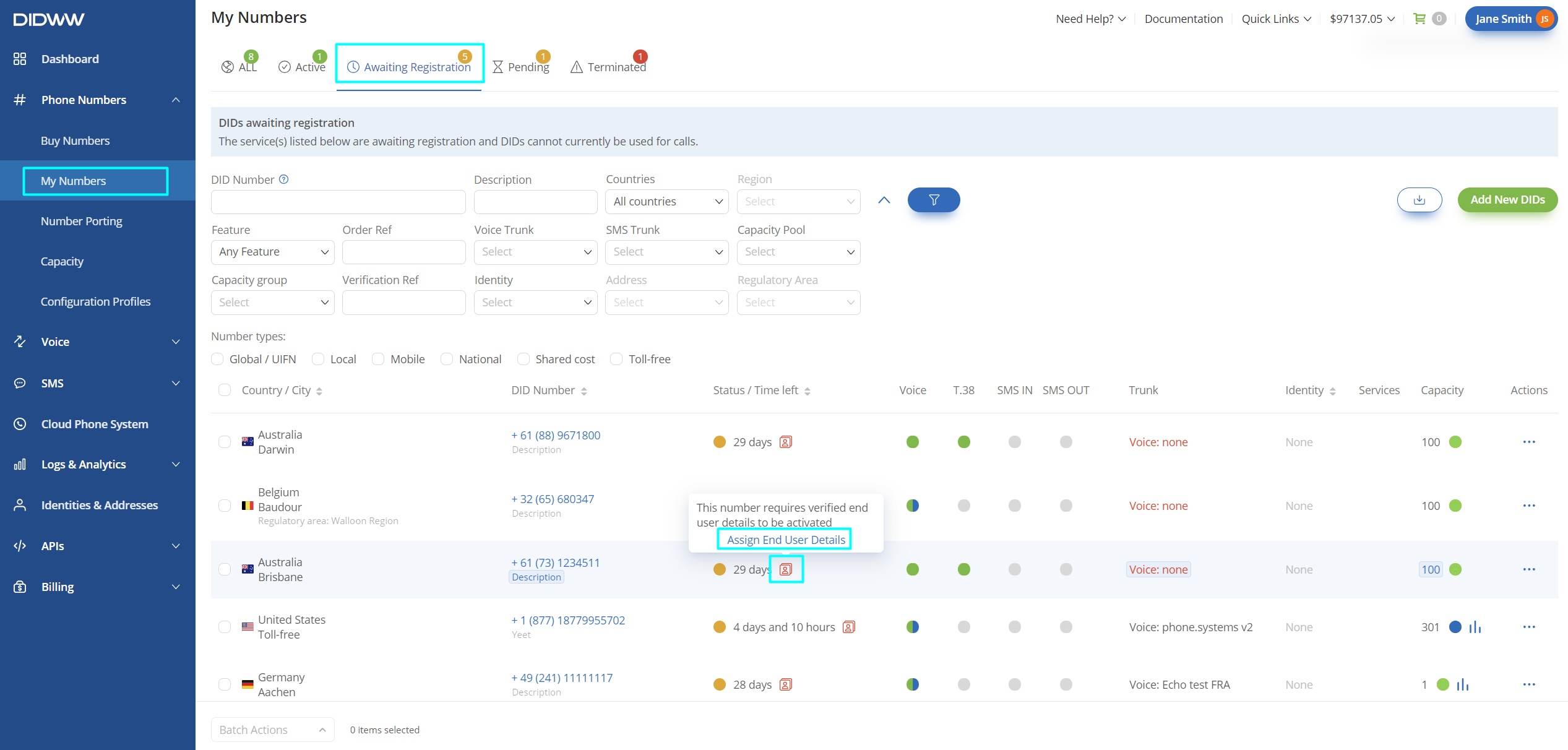Screen dimensions: 1568x750
Task: Click end user icon for Aachen number
Action: point(786,684)
